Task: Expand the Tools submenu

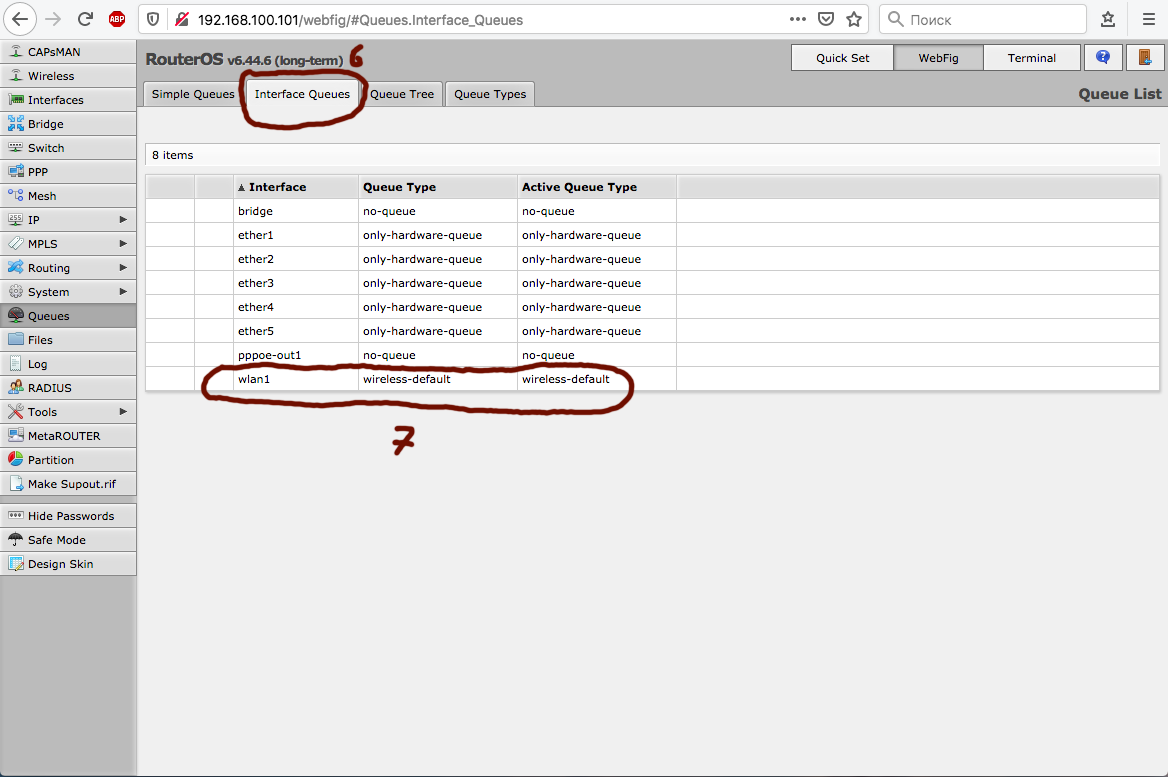Action: coord(123,411)
